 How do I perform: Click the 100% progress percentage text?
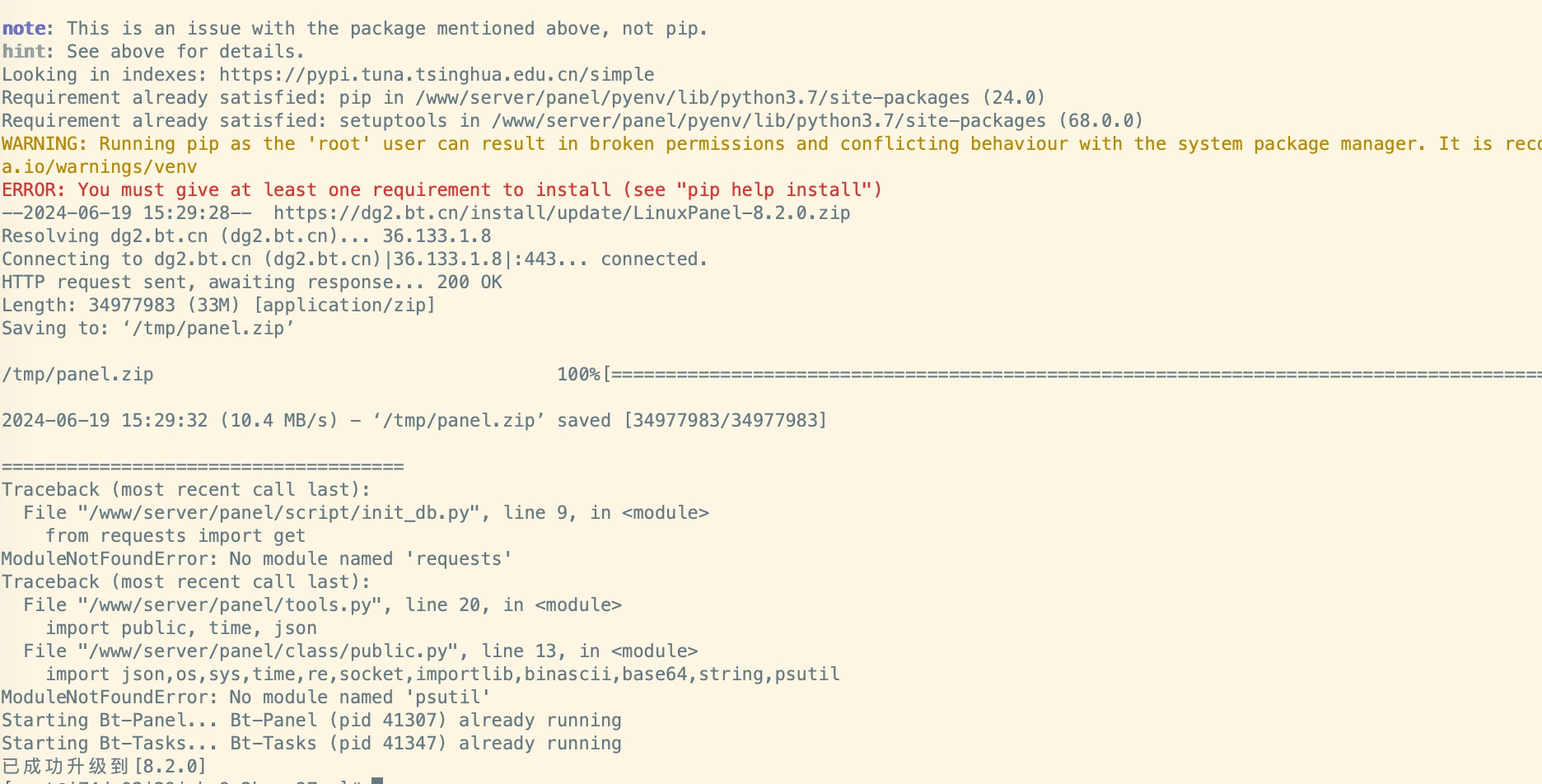(x=579, y=375)
